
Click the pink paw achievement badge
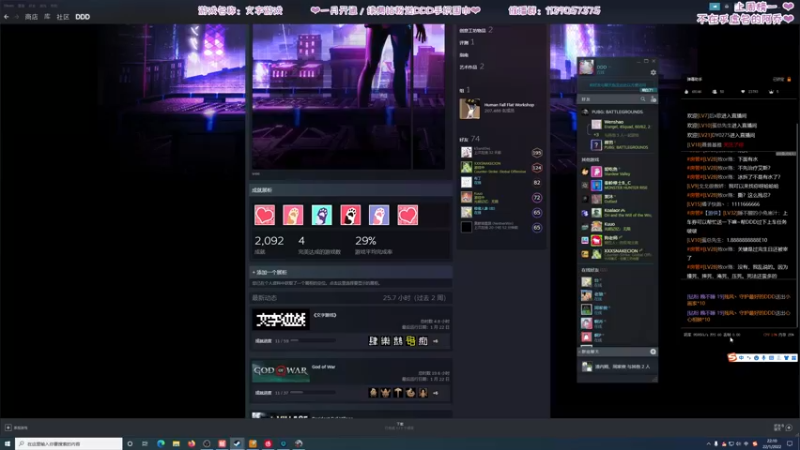pyautogui.click(x=293, y=215)
